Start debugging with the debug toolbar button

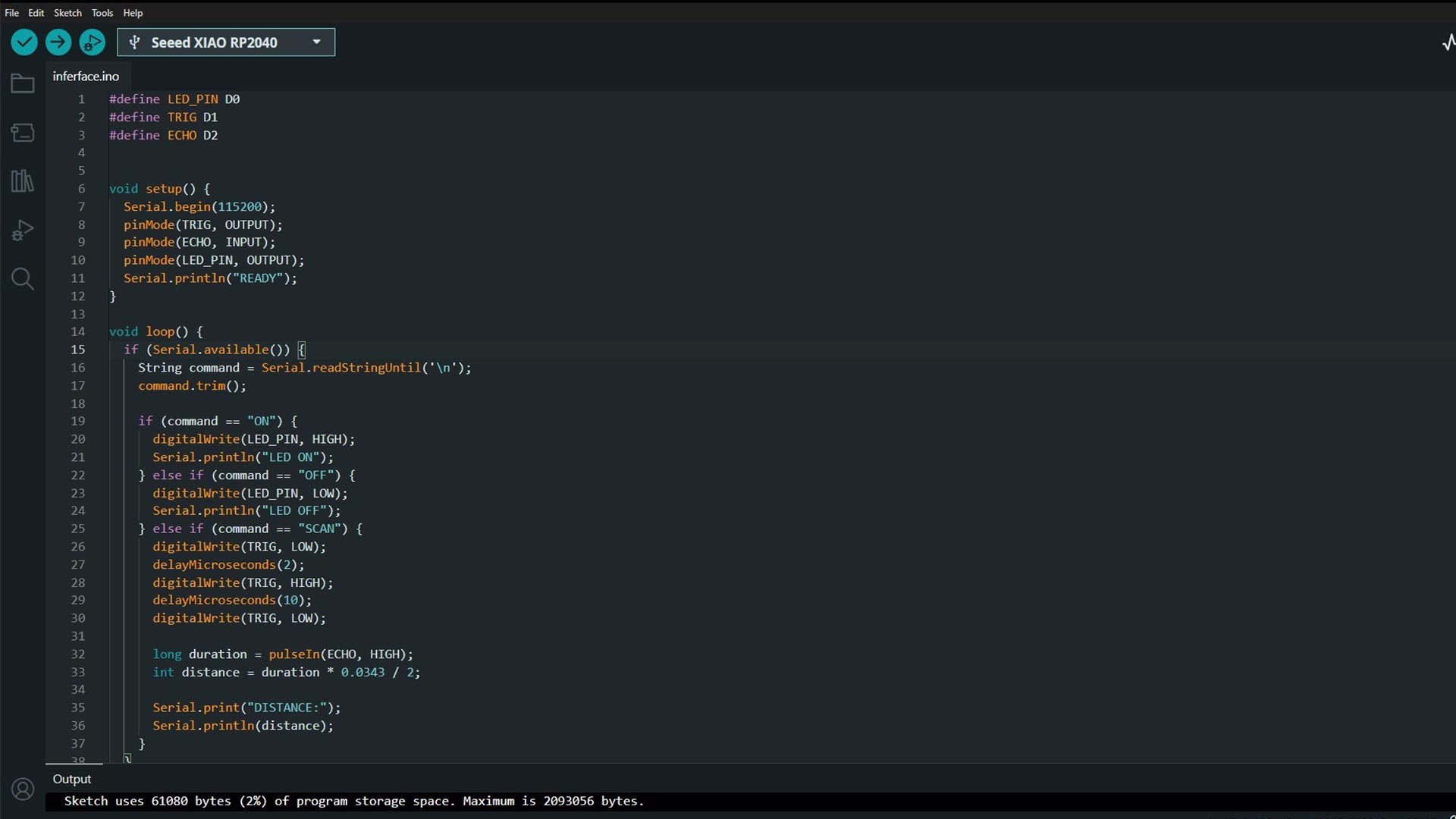pos(93,42)
